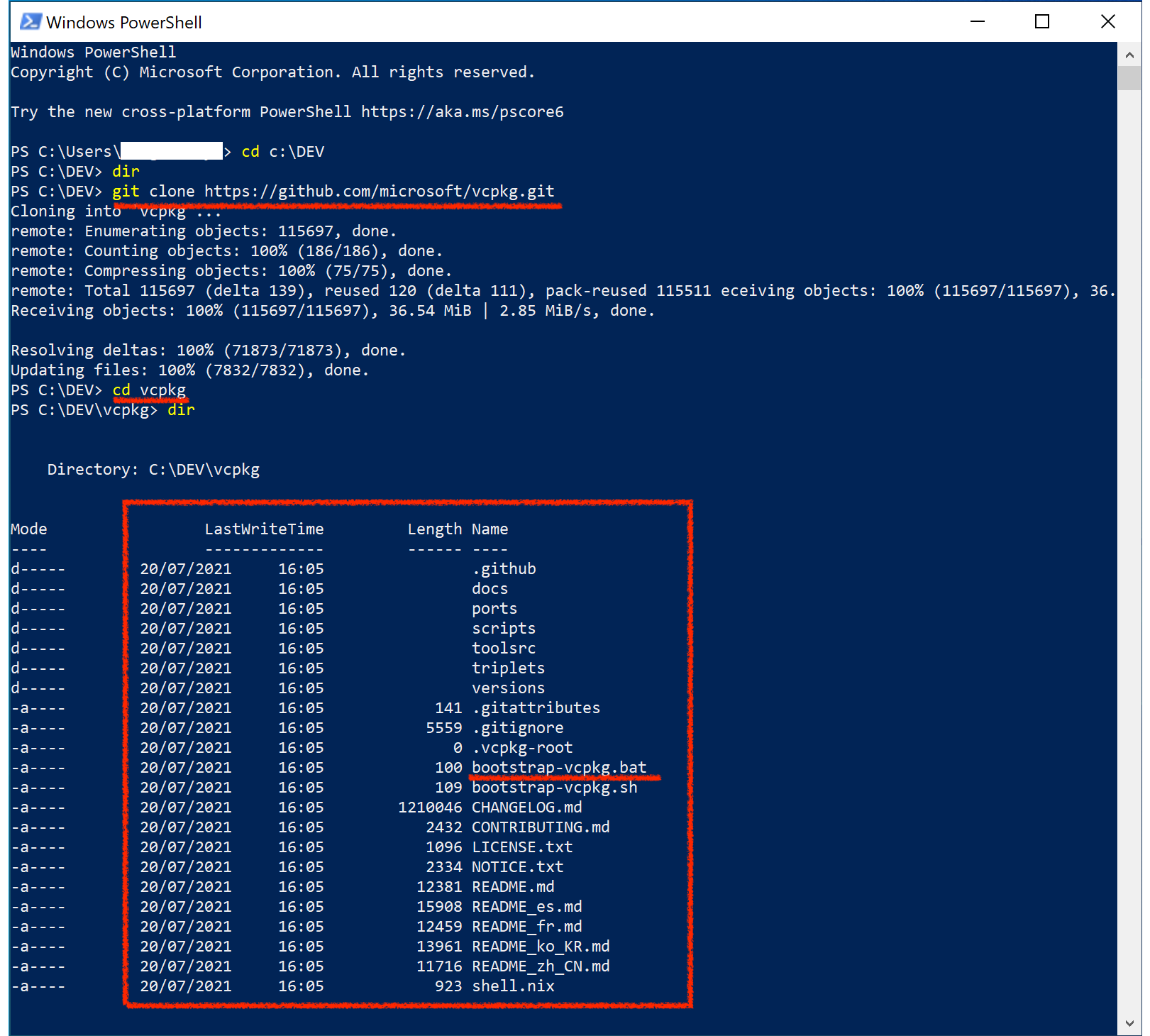Viewport: 1150px width, 1036px height.
Task: Click README_es.md file name
Action: [526, 907]
